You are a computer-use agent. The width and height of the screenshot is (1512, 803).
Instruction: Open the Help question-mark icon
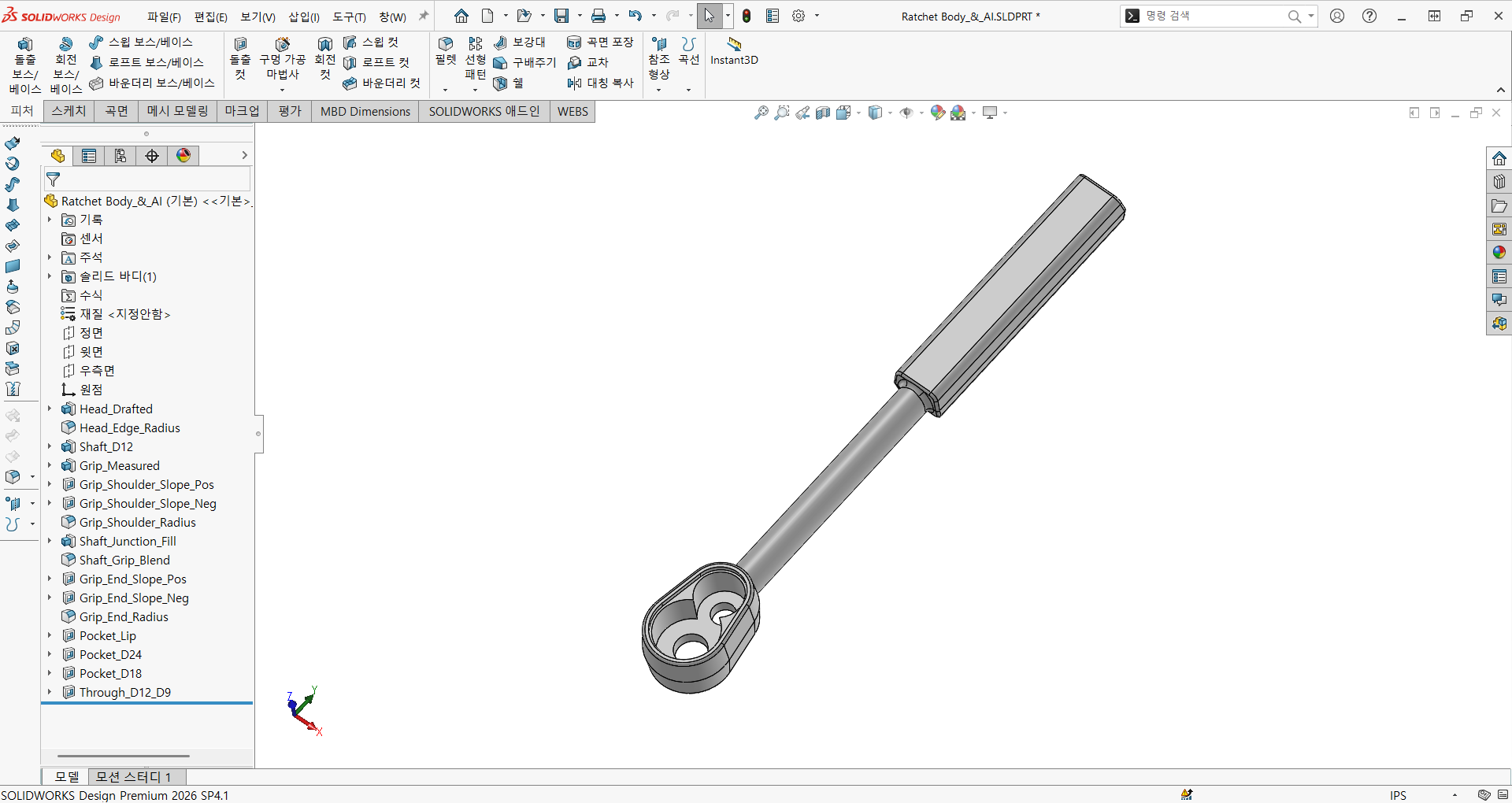pyautogui.click(x=1369, y=16)
